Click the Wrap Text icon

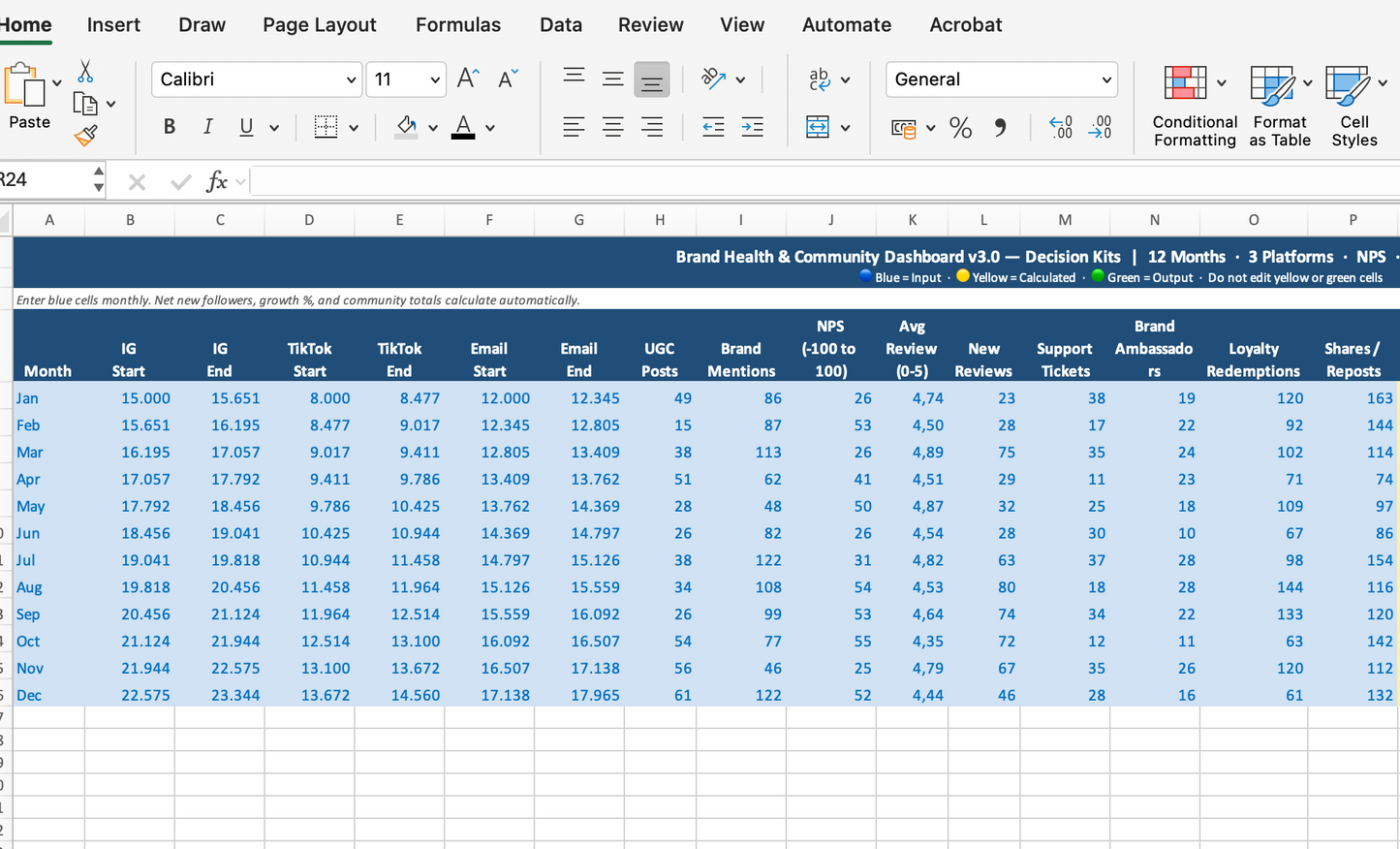coord(820,79)
